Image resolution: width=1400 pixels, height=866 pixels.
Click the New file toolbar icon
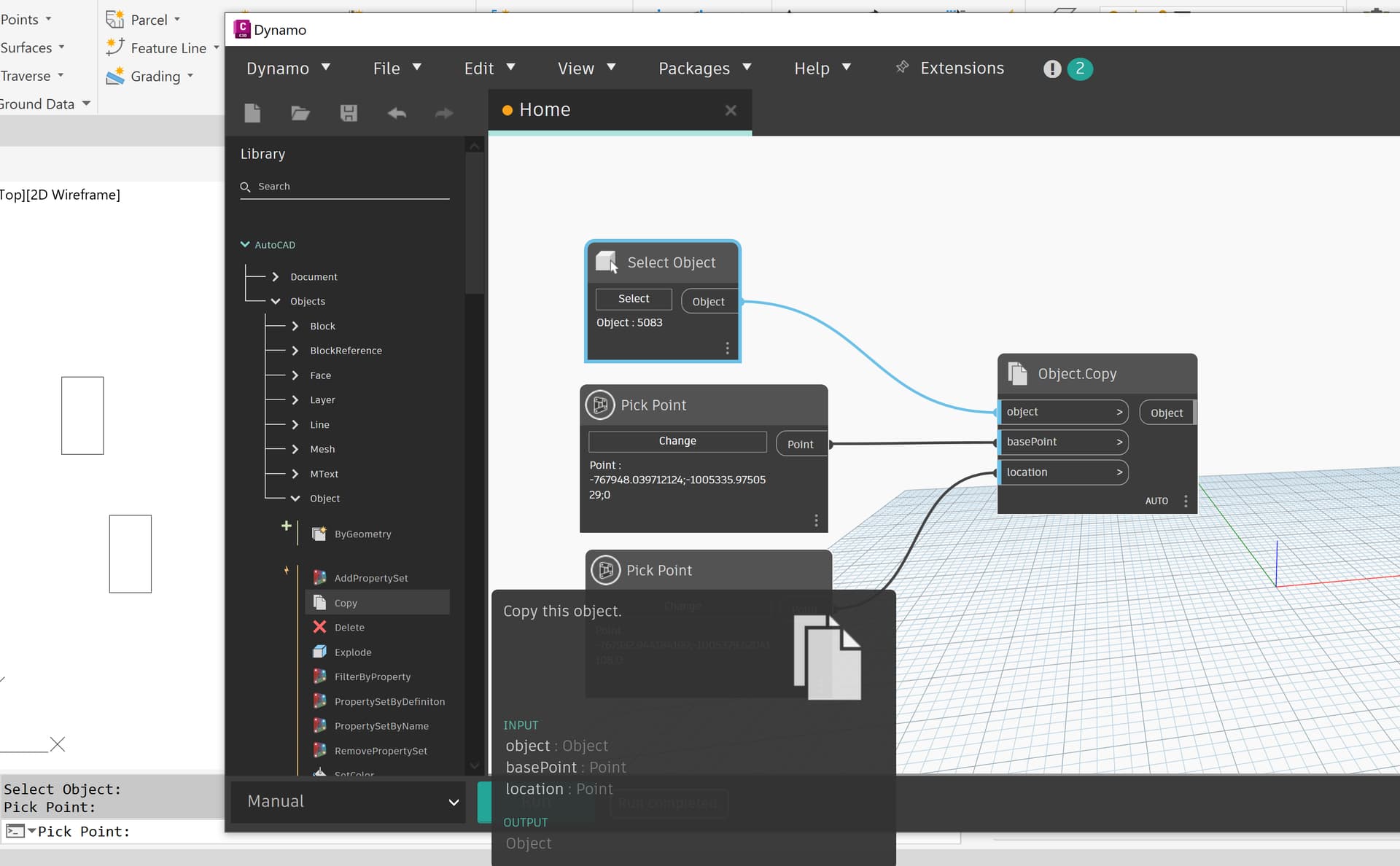pos(252,113)
